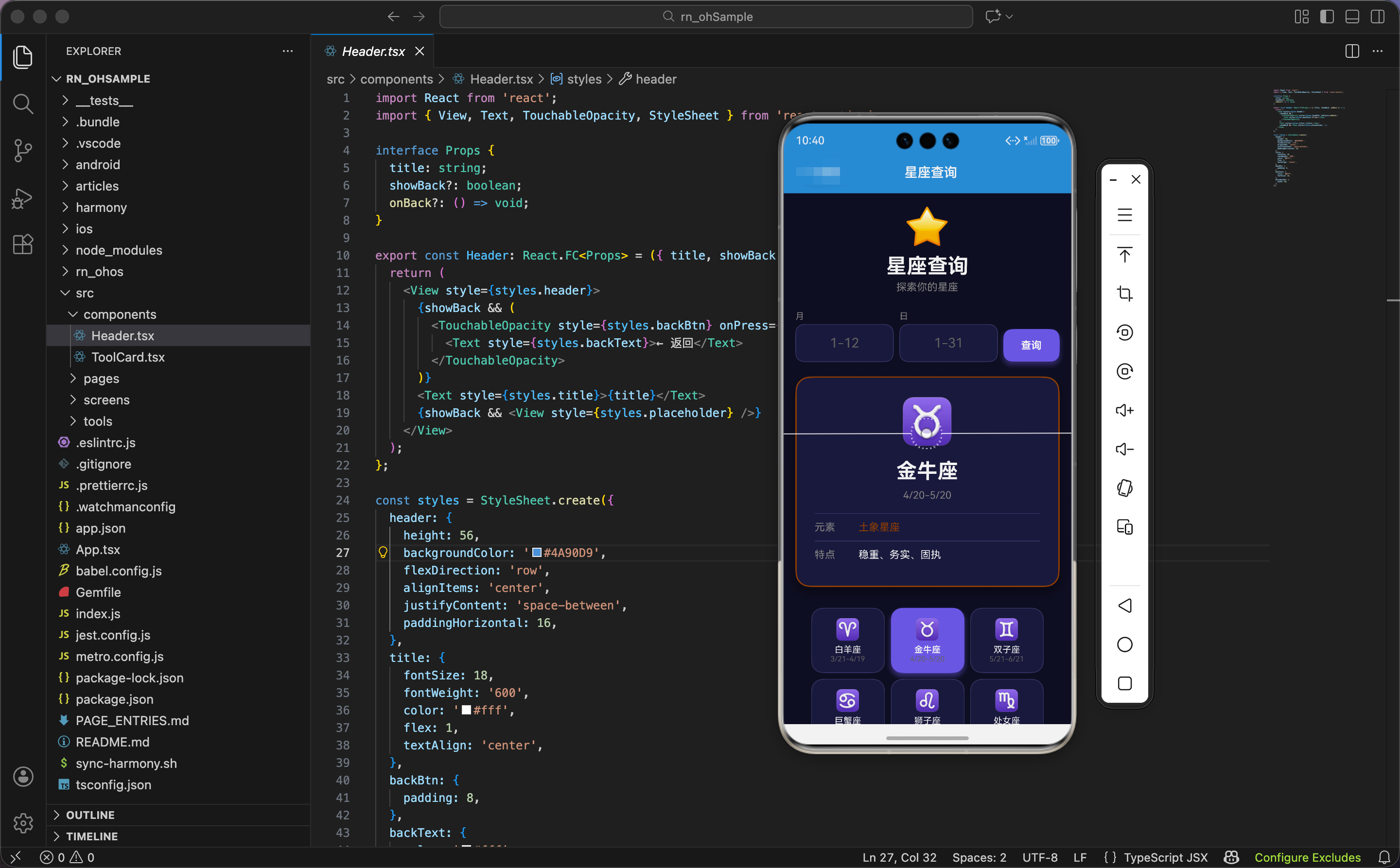Viewport: 1400px width, 868px height.
Task: Open the Search view icon
Action: 22,104
